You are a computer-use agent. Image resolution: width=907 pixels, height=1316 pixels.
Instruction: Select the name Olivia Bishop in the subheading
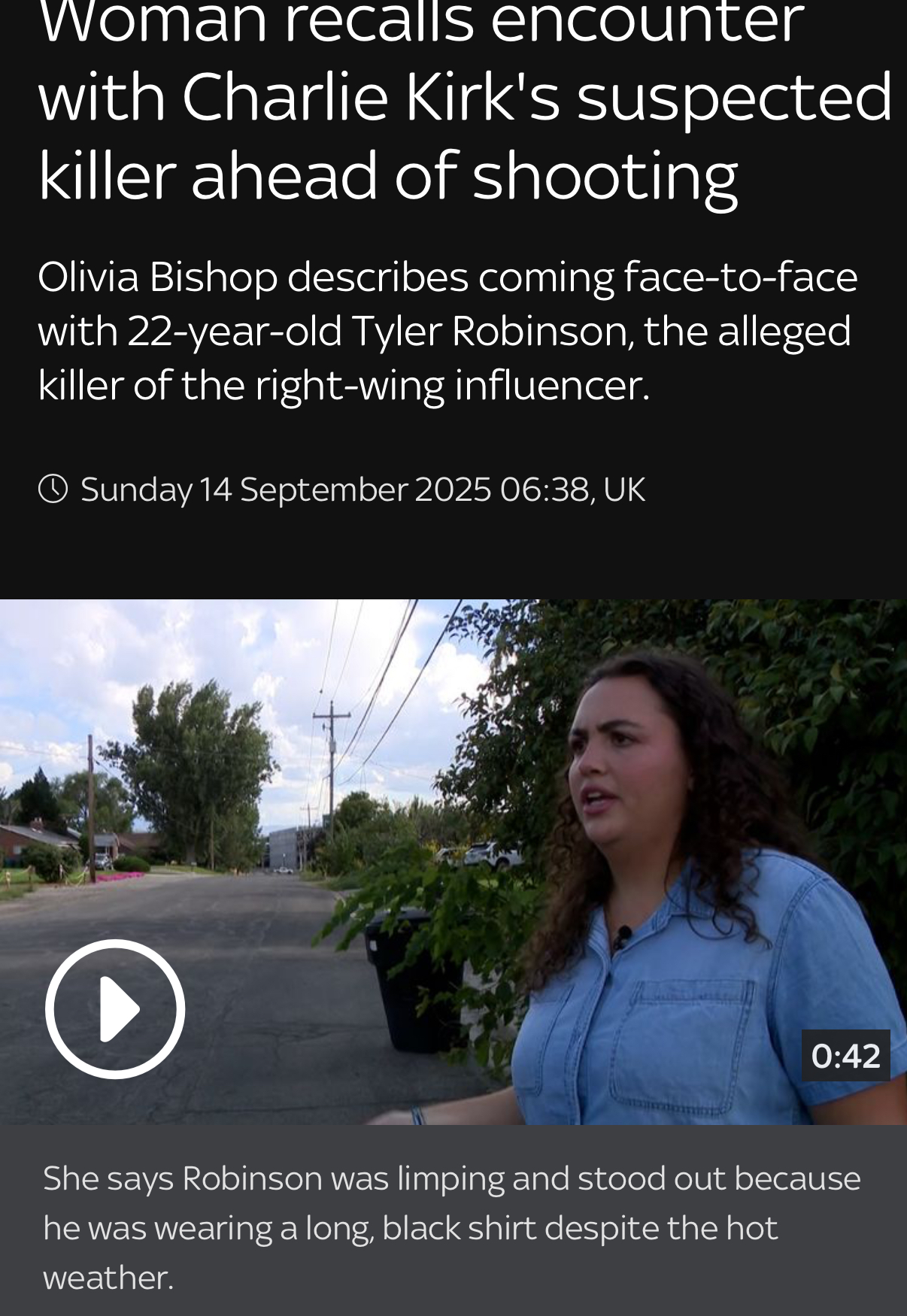(158, 277)
